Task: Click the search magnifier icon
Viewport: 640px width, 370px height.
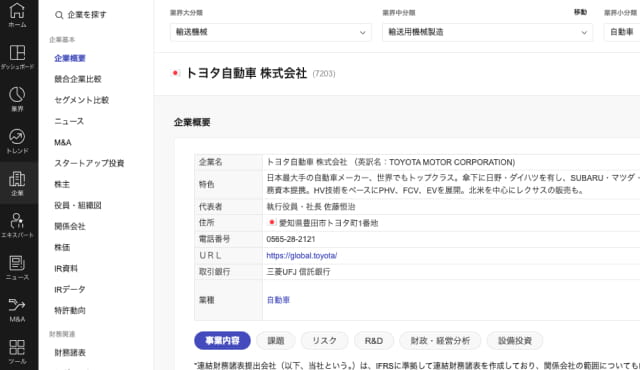Action: coord(59,15)
